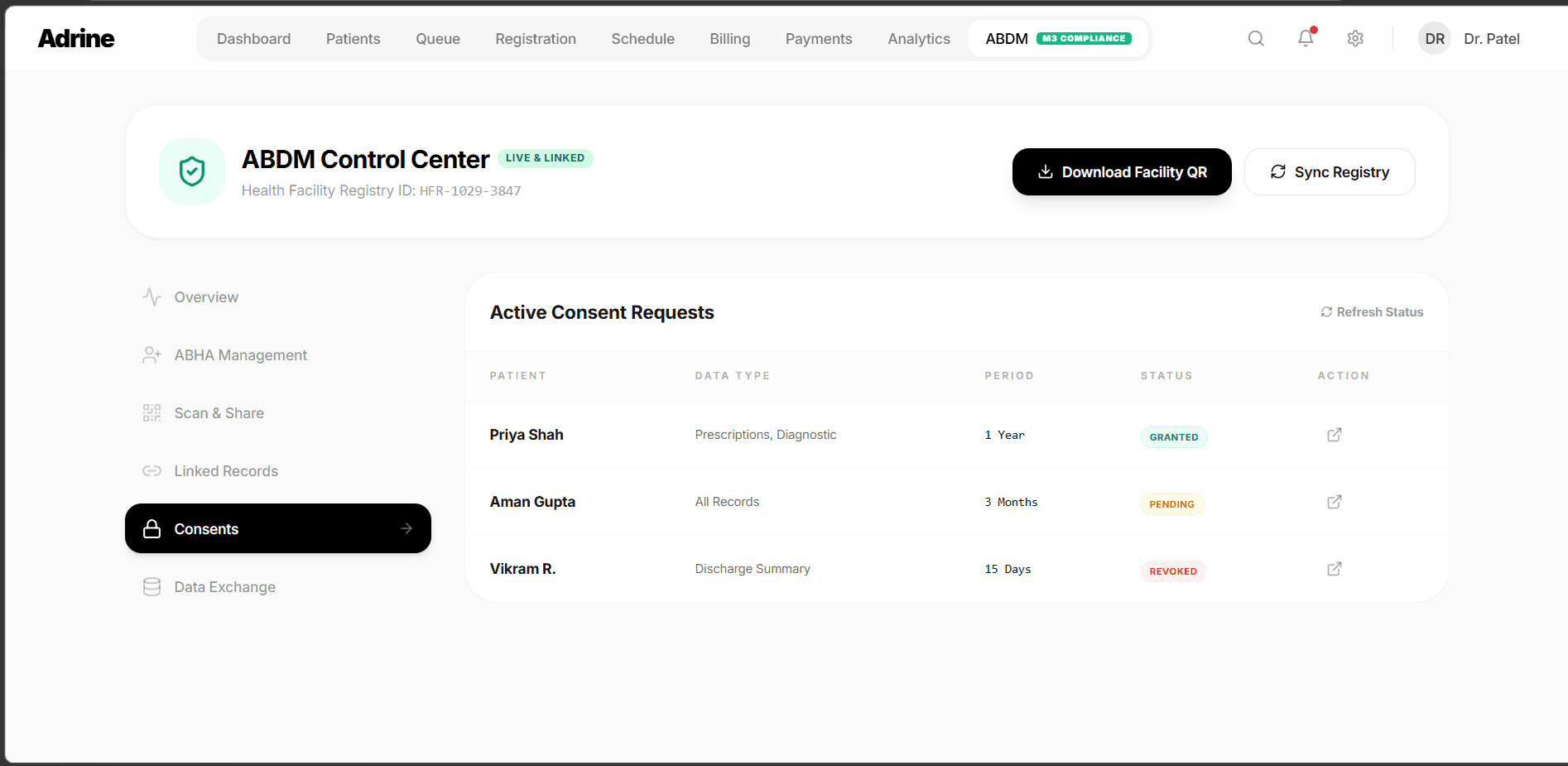Viewport: 1568px width, 766px height.
Task: Open Vikram R.'s consent external link icon
Action: (1335, 569)
